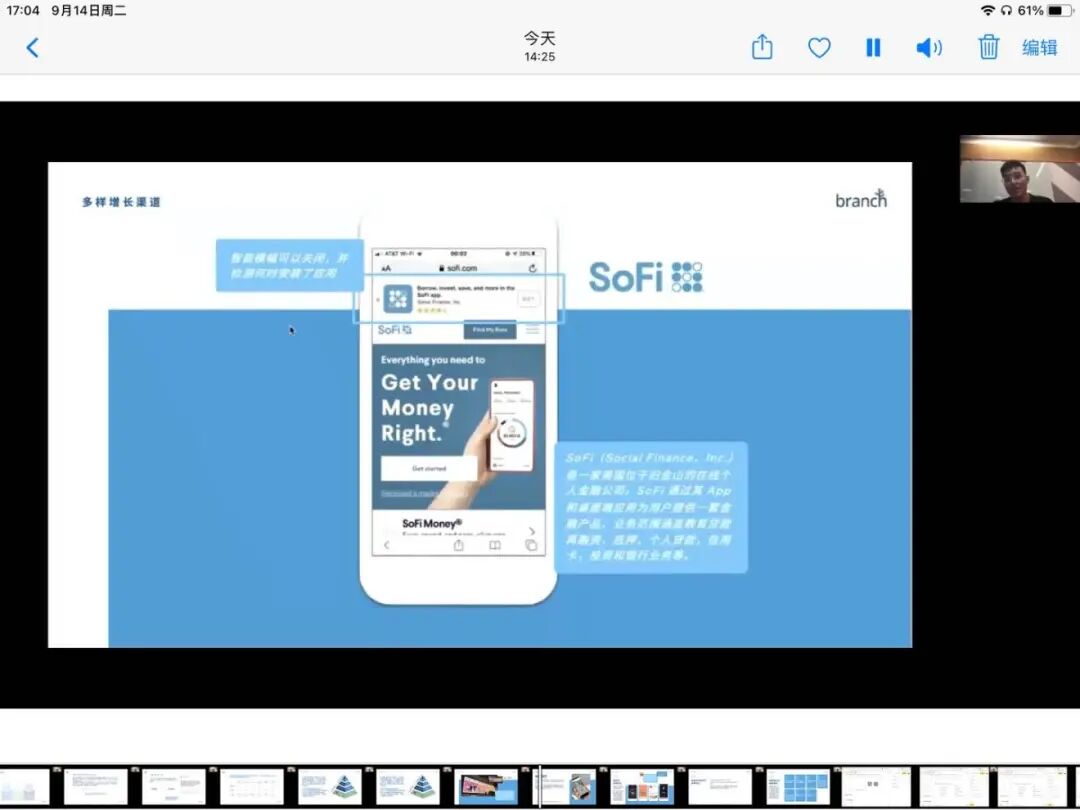Open the share sheet icon
The width and height of the screenshot is (1080, 810).
762,47
